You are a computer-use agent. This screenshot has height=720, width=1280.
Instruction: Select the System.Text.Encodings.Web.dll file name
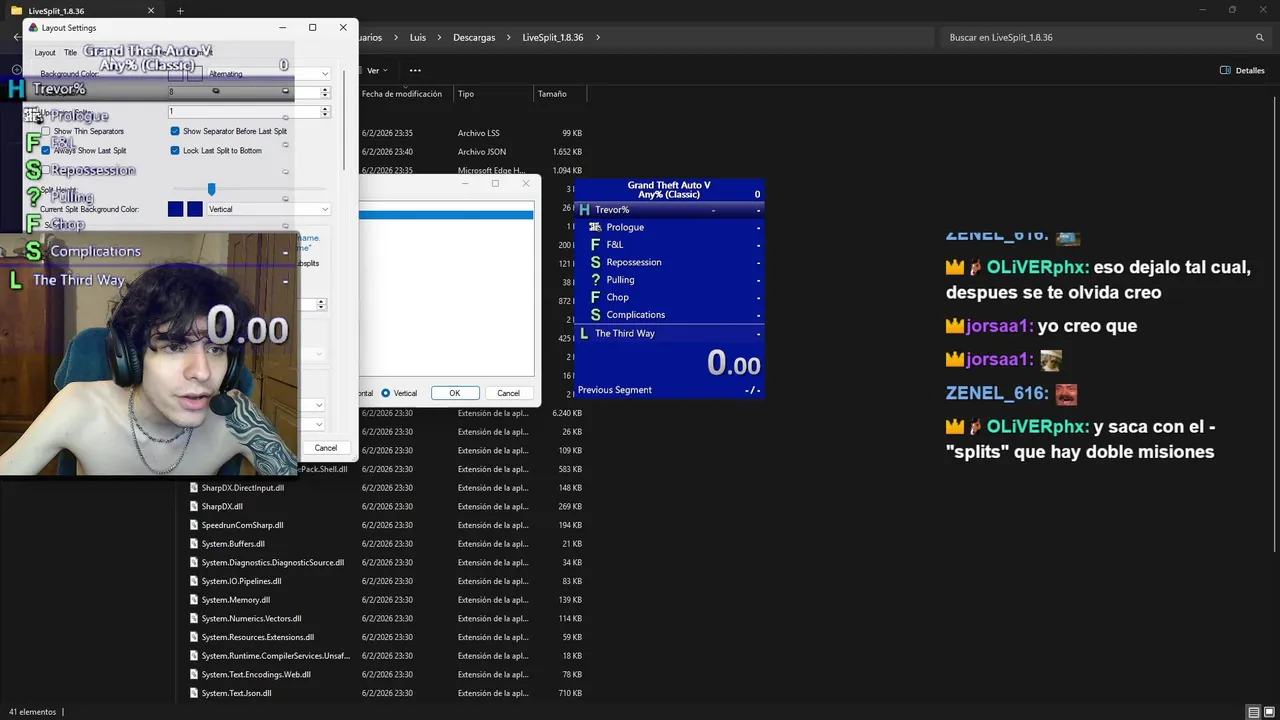pos(256,674)
